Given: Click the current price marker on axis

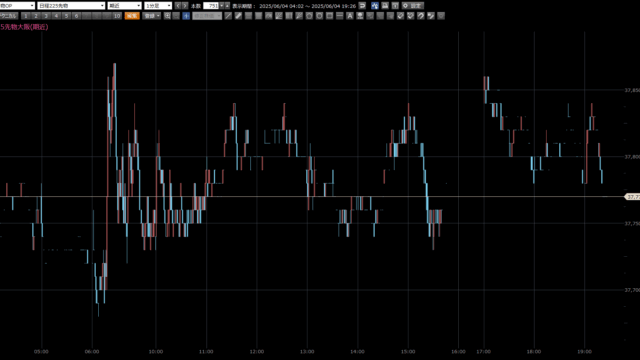Looking at the screenshot, I should [x=632, y=197].
